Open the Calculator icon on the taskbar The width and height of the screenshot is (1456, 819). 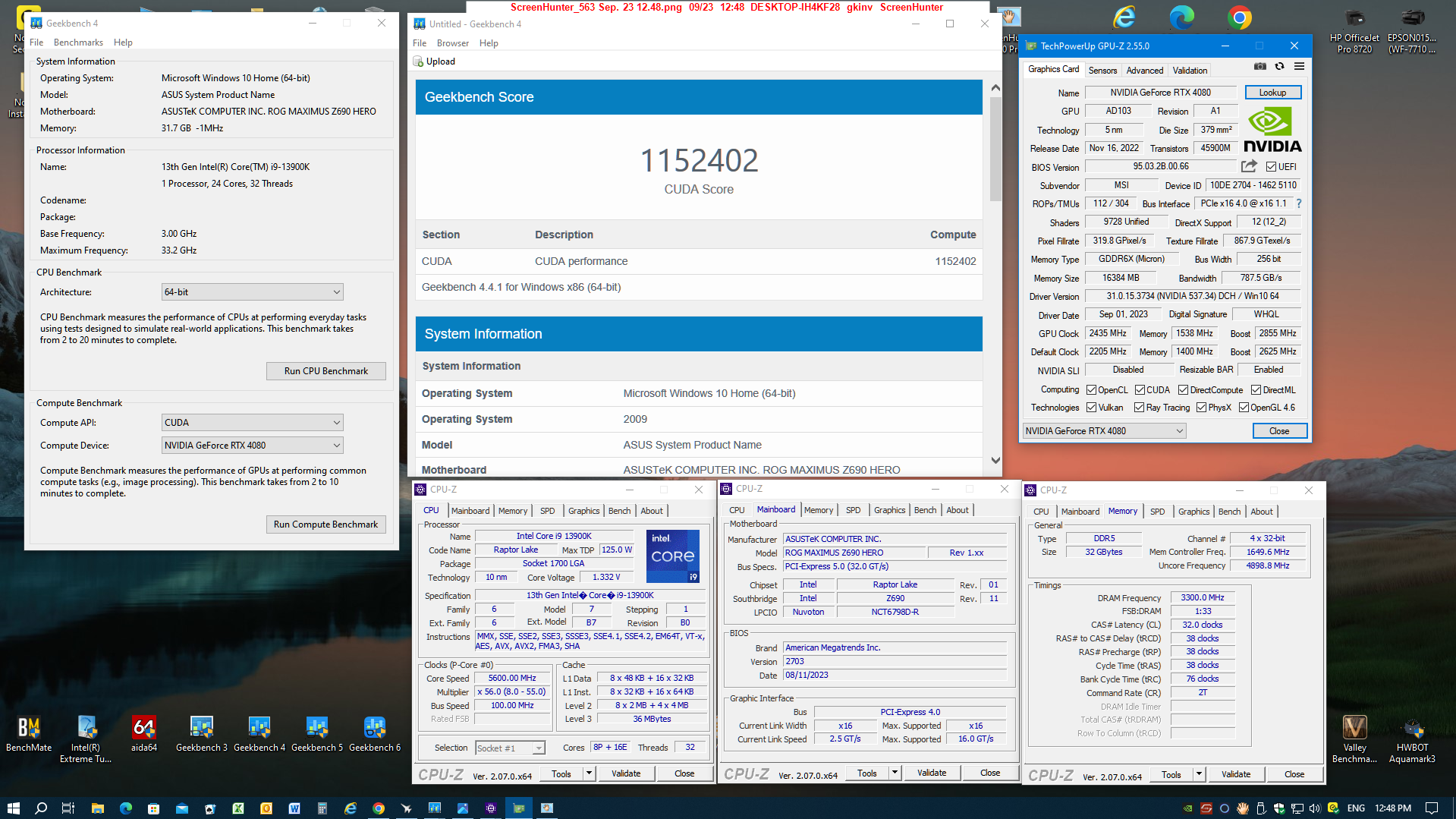click(x=322, y=808)
